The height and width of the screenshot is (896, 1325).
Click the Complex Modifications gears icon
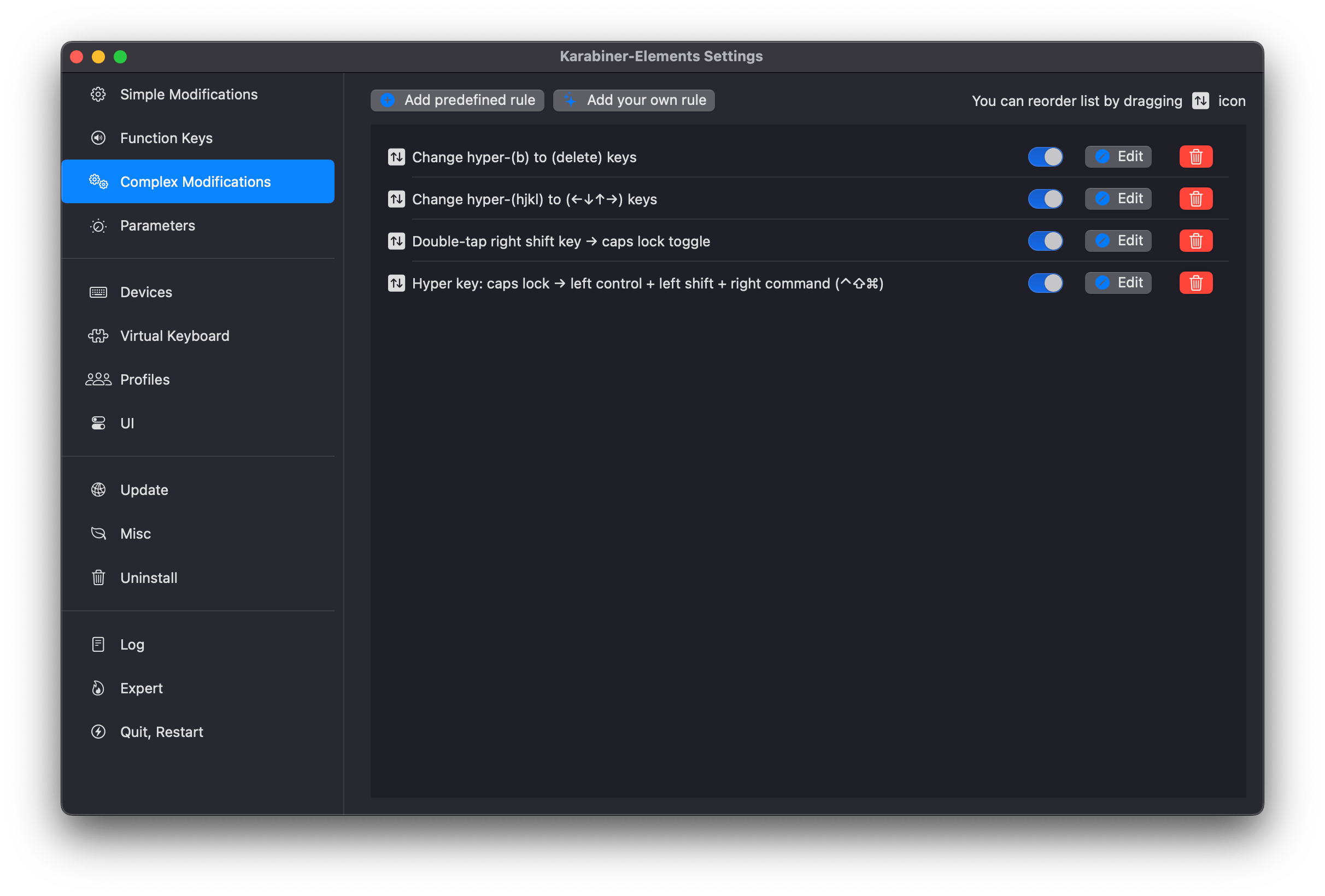[98, 182]
